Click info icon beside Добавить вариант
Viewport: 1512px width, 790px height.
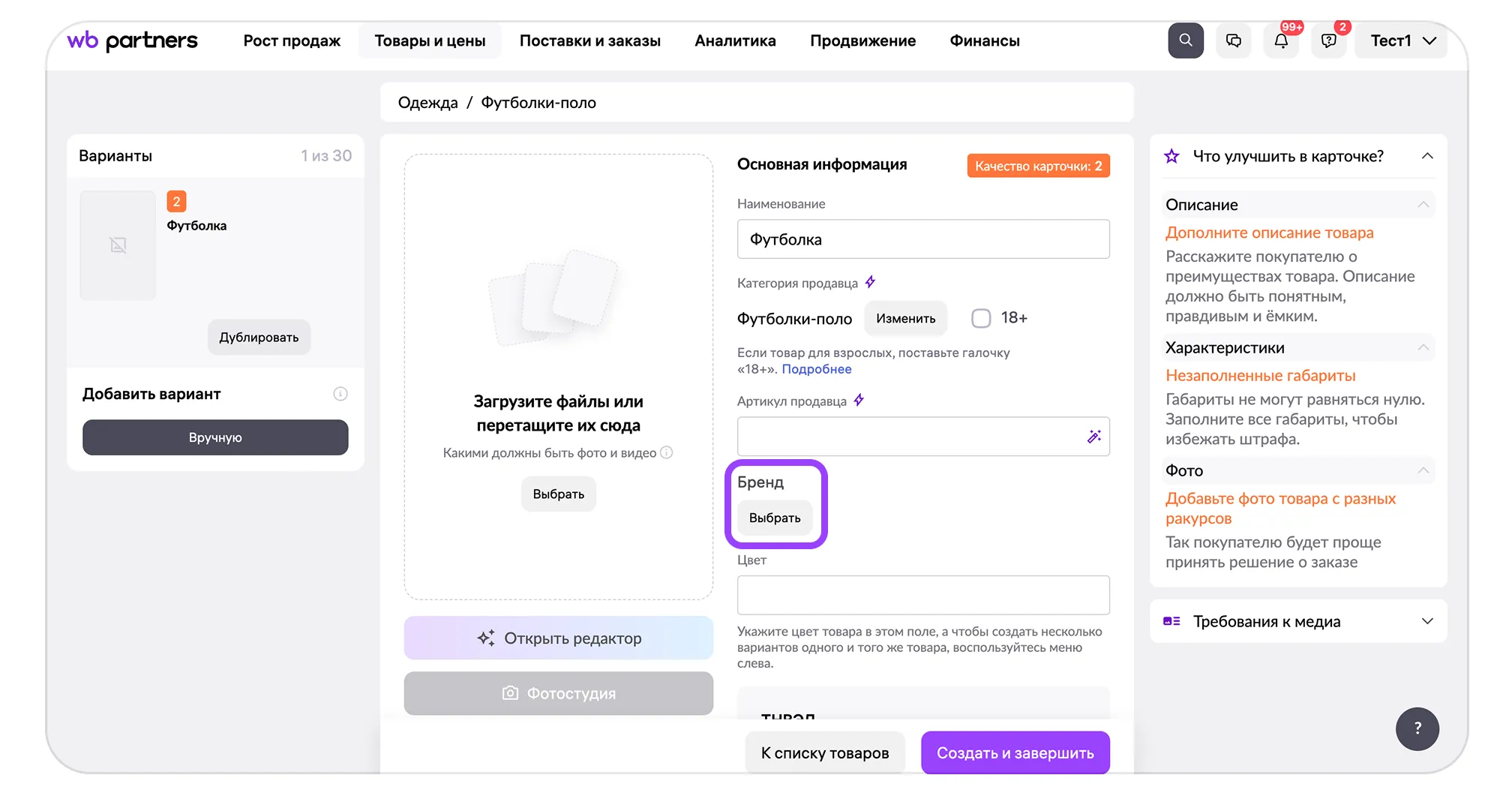point(340,394)
